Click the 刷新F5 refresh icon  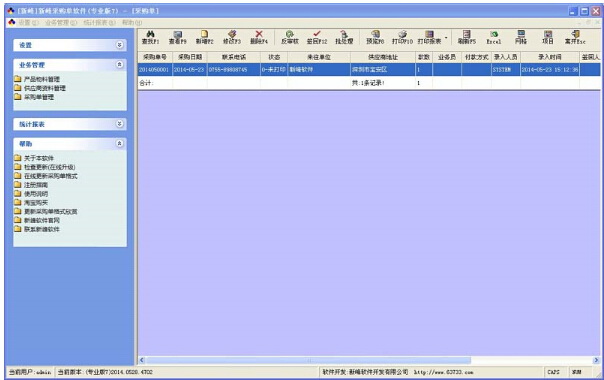(466, 37)
